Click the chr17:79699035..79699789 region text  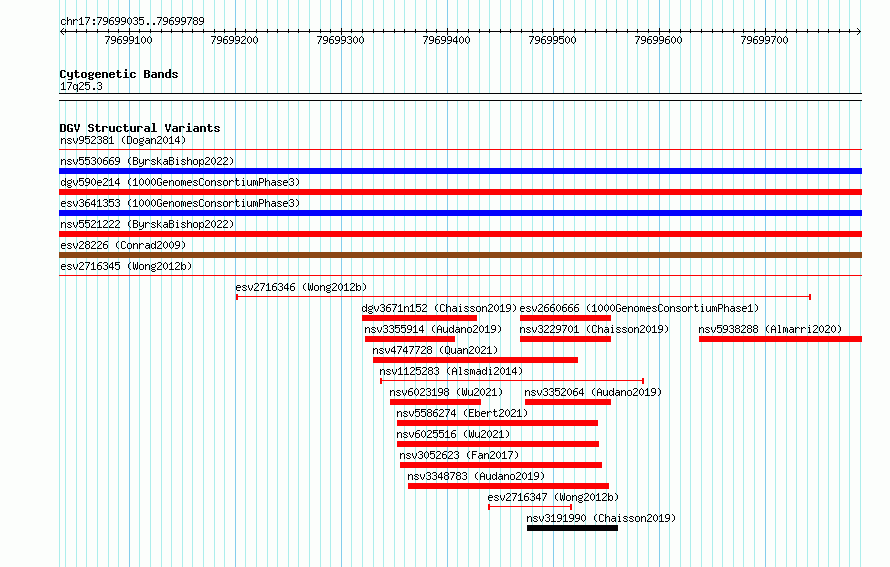pyautogui.click(x=132, y=21)
